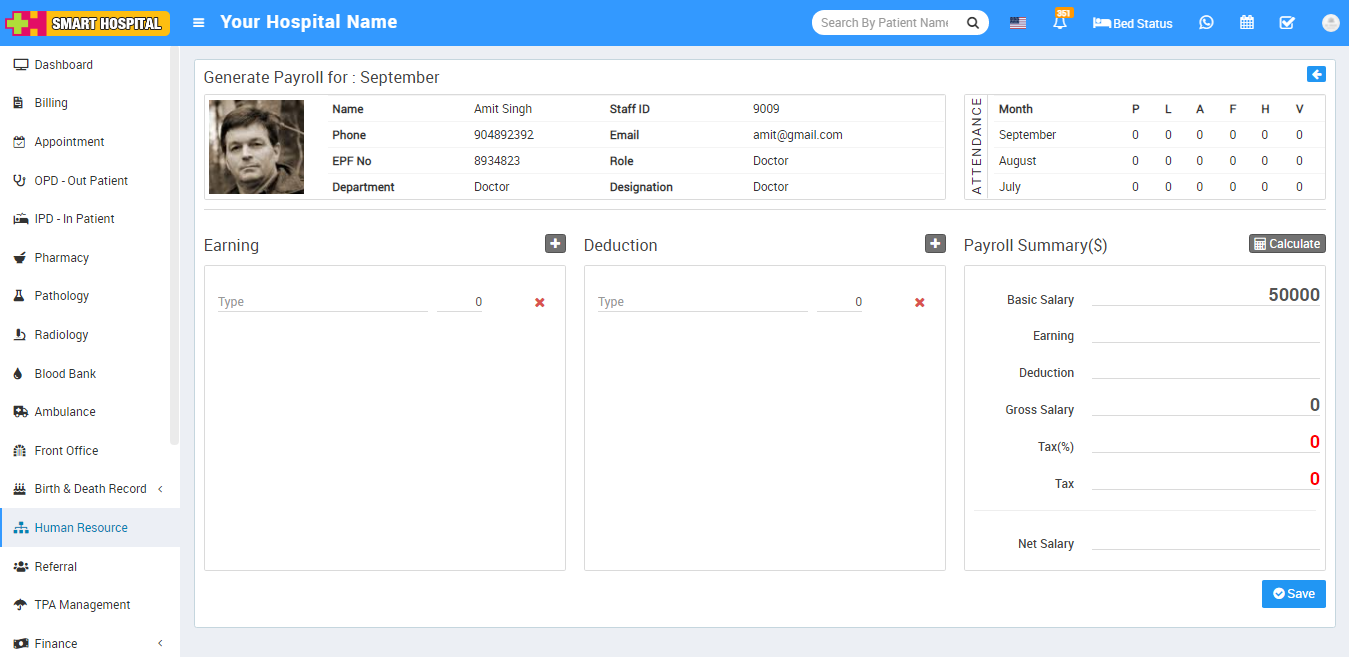
Task: Save the payroll
Action: (x=1293, y=593)
